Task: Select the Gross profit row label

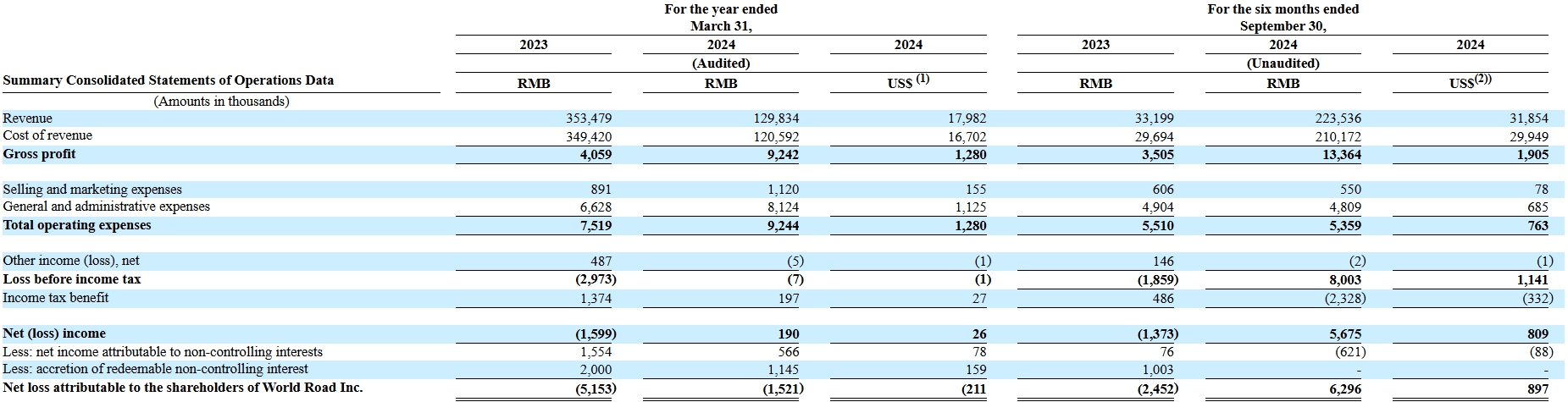Action: coord(40,154)
